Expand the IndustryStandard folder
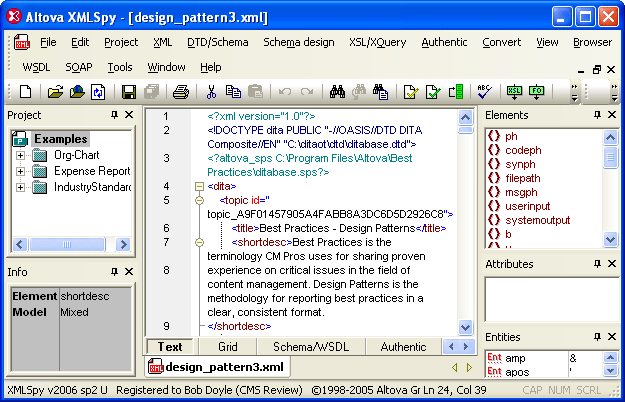This screenshot has height=402, width=625. [20, 187]
